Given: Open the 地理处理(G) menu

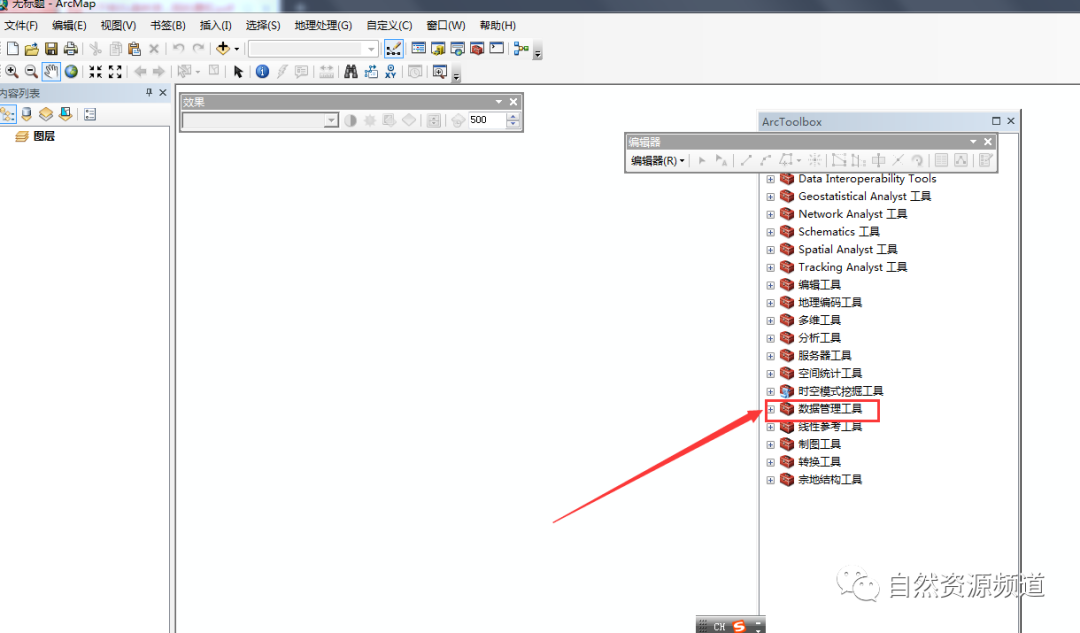Looking at the screenshot, I should [x=323, y=25].
